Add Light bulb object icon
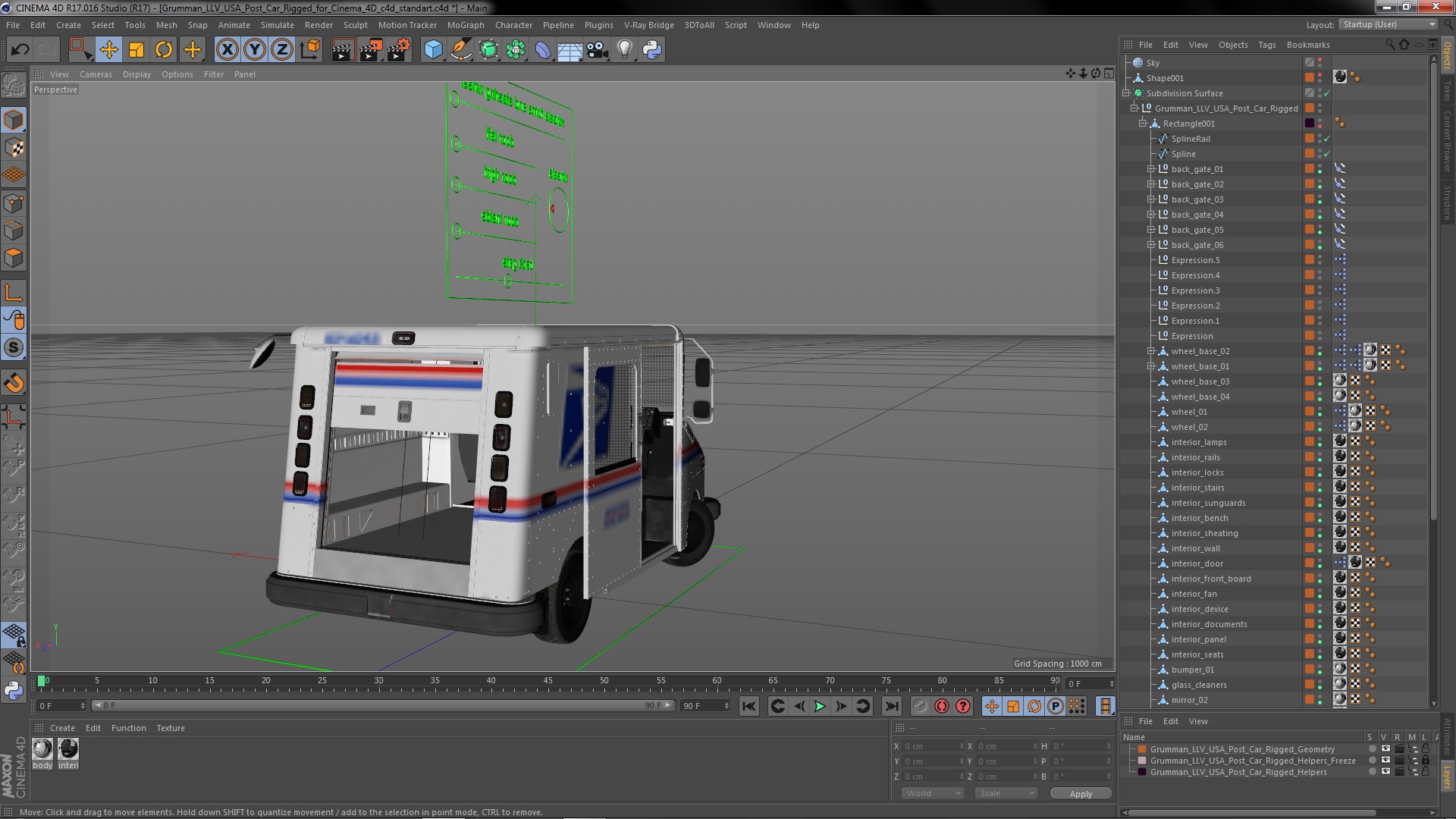1456x819 pixels. (x=624, y=50)
